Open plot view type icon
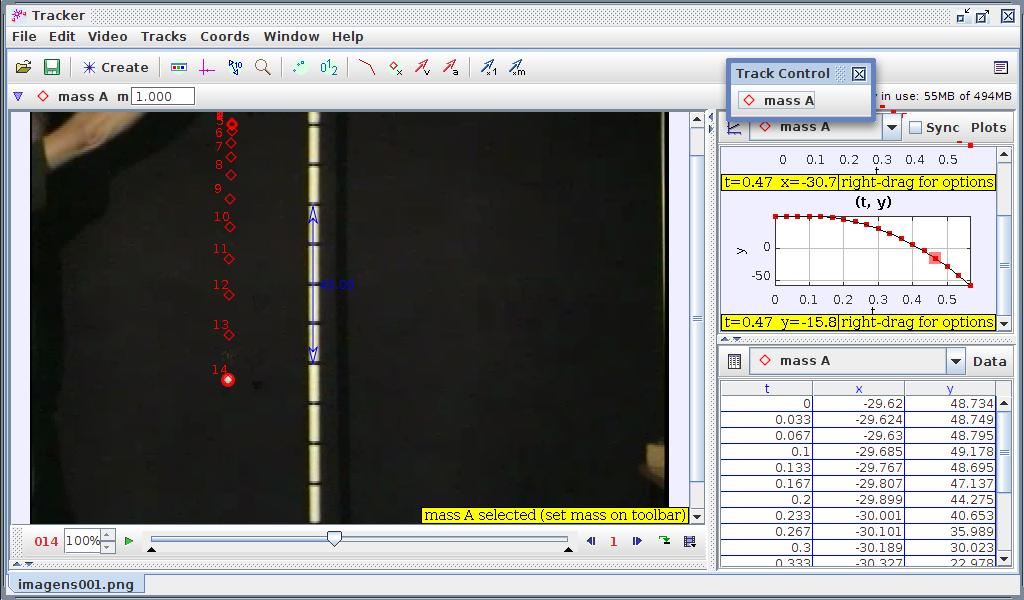Screen dimensions: 1024x600 [734, 128]
